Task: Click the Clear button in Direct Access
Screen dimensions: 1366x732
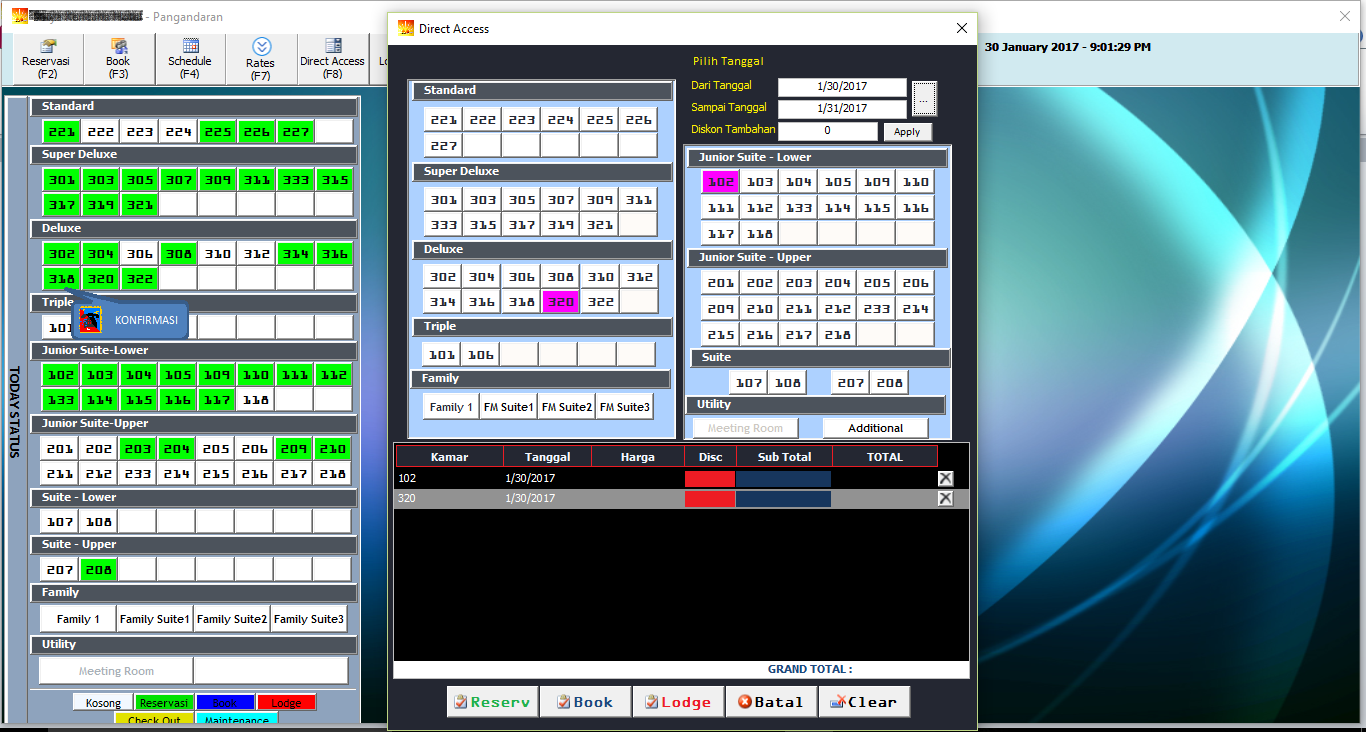Action: 864,702
